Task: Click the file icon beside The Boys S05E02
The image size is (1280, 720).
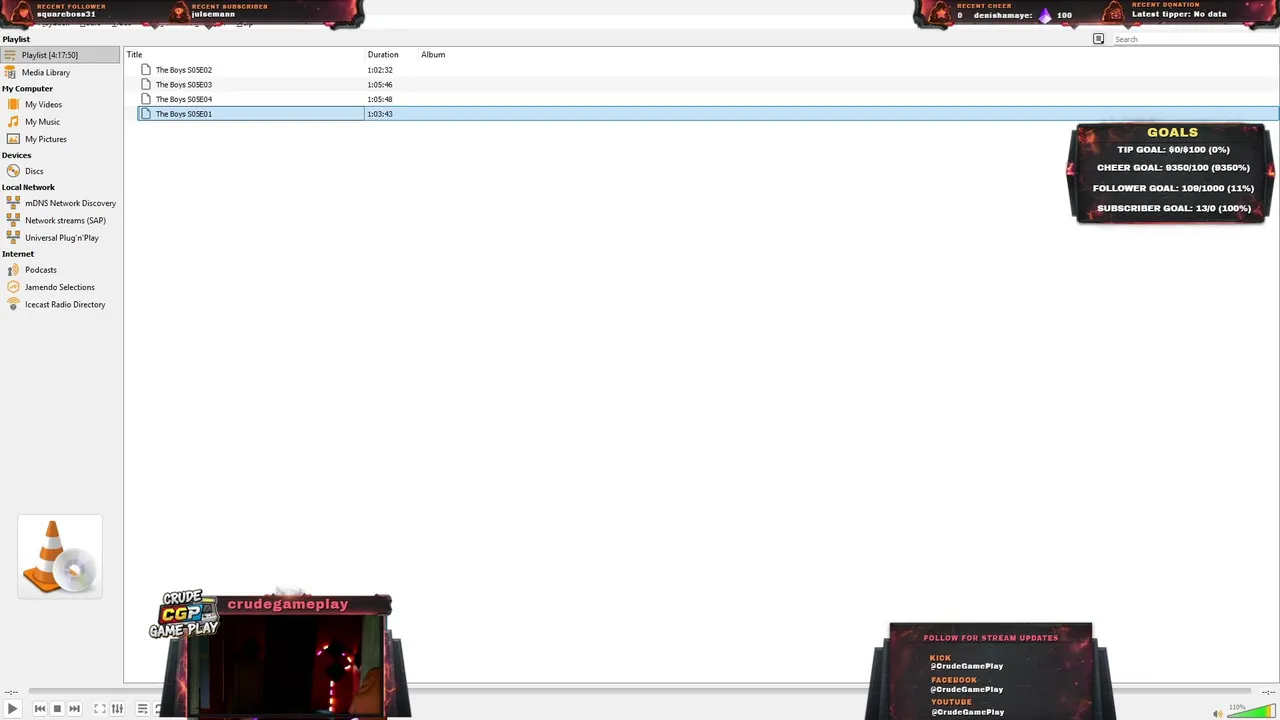Action: coord(146,70)
